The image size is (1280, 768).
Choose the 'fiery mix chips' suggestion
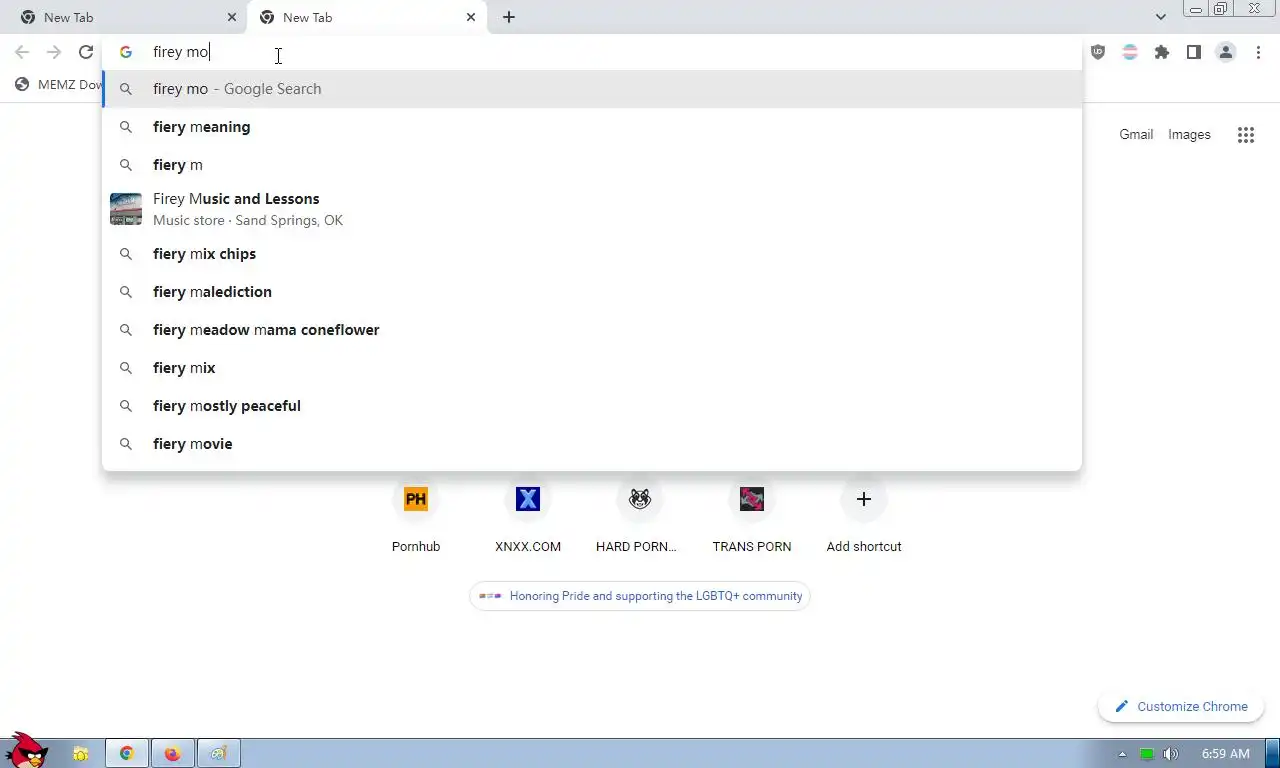pyautogui.click(x=592, y=254)
